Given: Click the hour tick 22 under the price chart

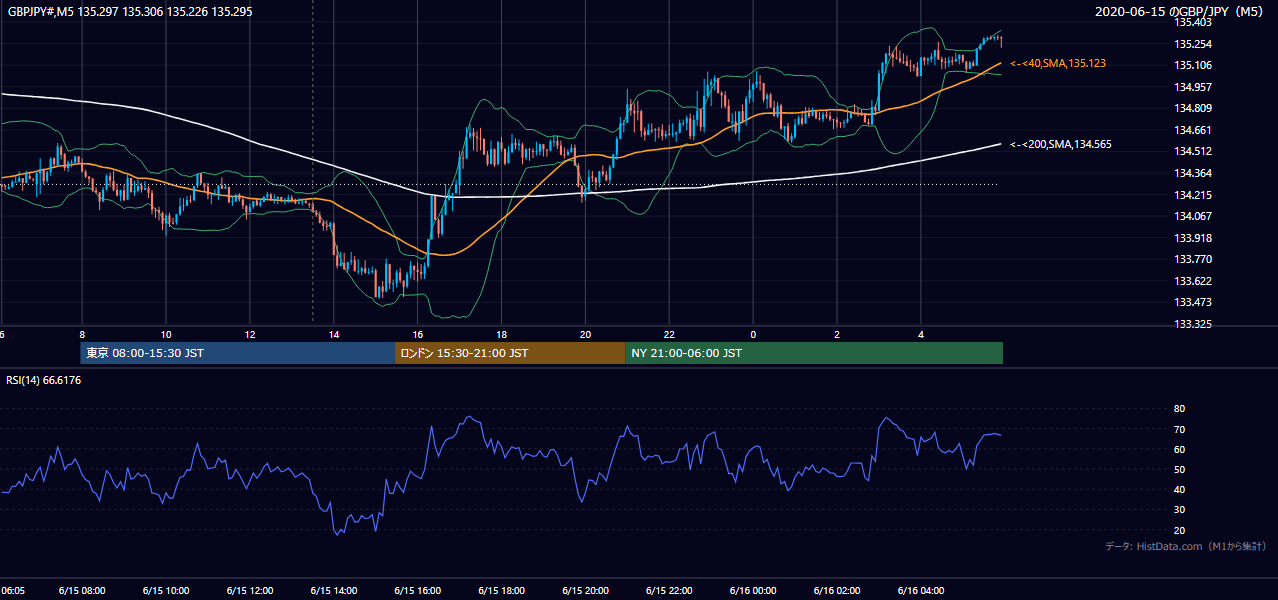Looking at the screenshot, I should pyautogui.click(x=670, y=334).
